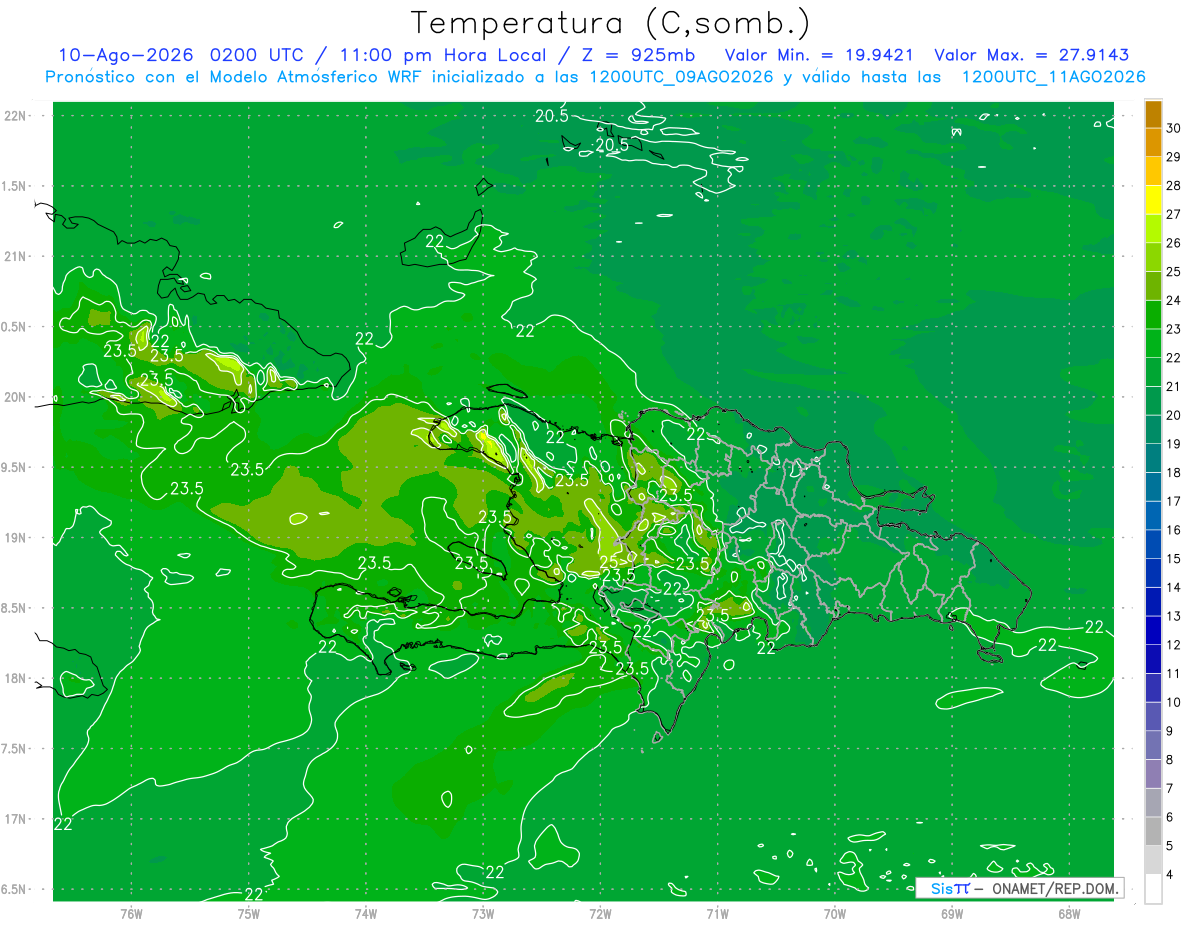Click the '19N' latitude axis label
Viewport: 1200px width, 927px height.
pos(15,538)
